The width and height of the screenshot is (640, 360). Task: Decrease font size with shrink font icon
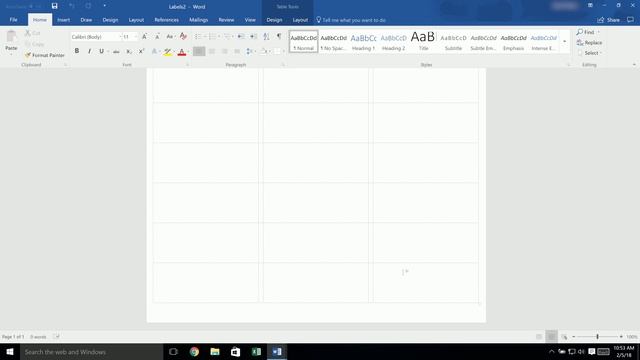pos(157,37)
